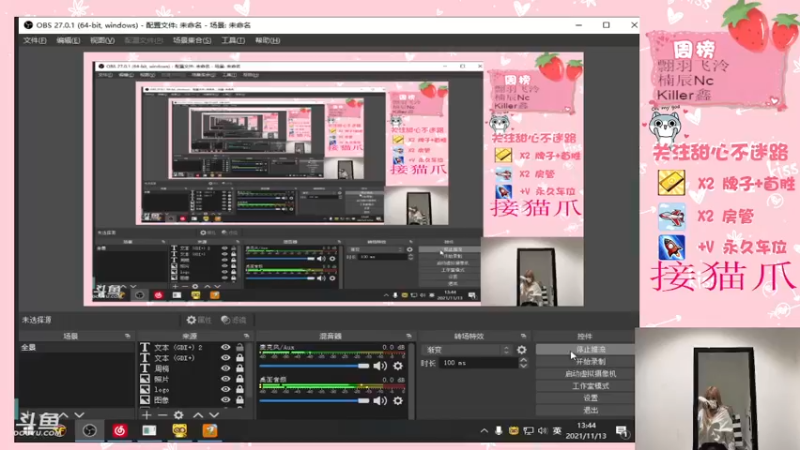The image size is (800, 450).
Task: Move scene down in scenes toolbar
Action: pyautogui.click(x=79, y=415)
